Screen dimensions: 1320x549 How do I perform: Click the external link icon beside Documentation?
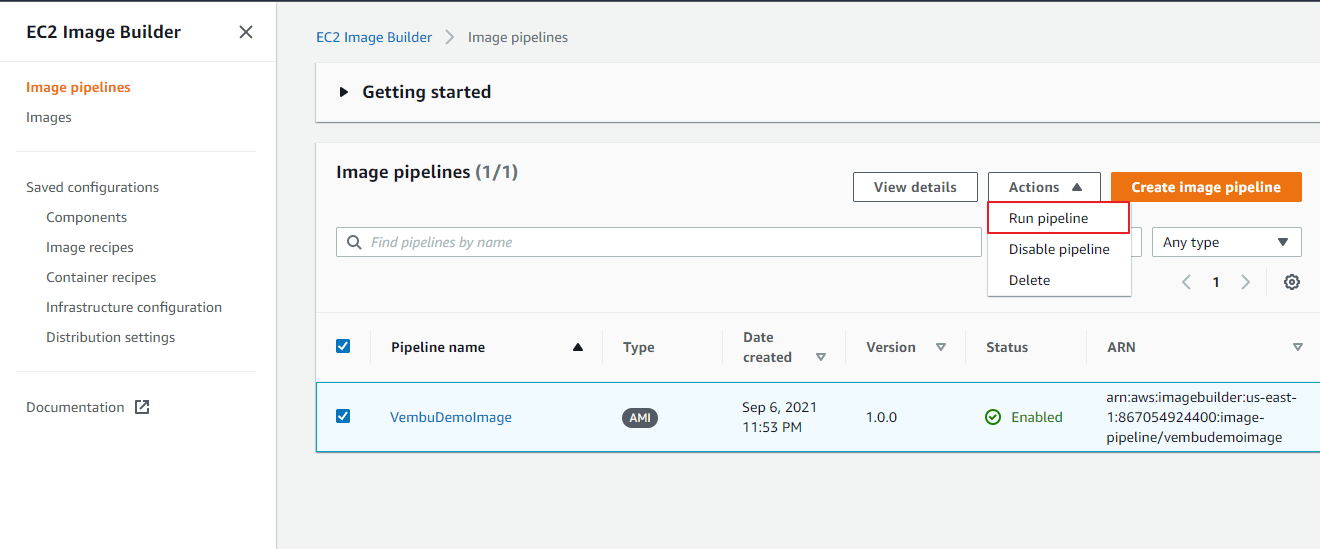(142, 407)
